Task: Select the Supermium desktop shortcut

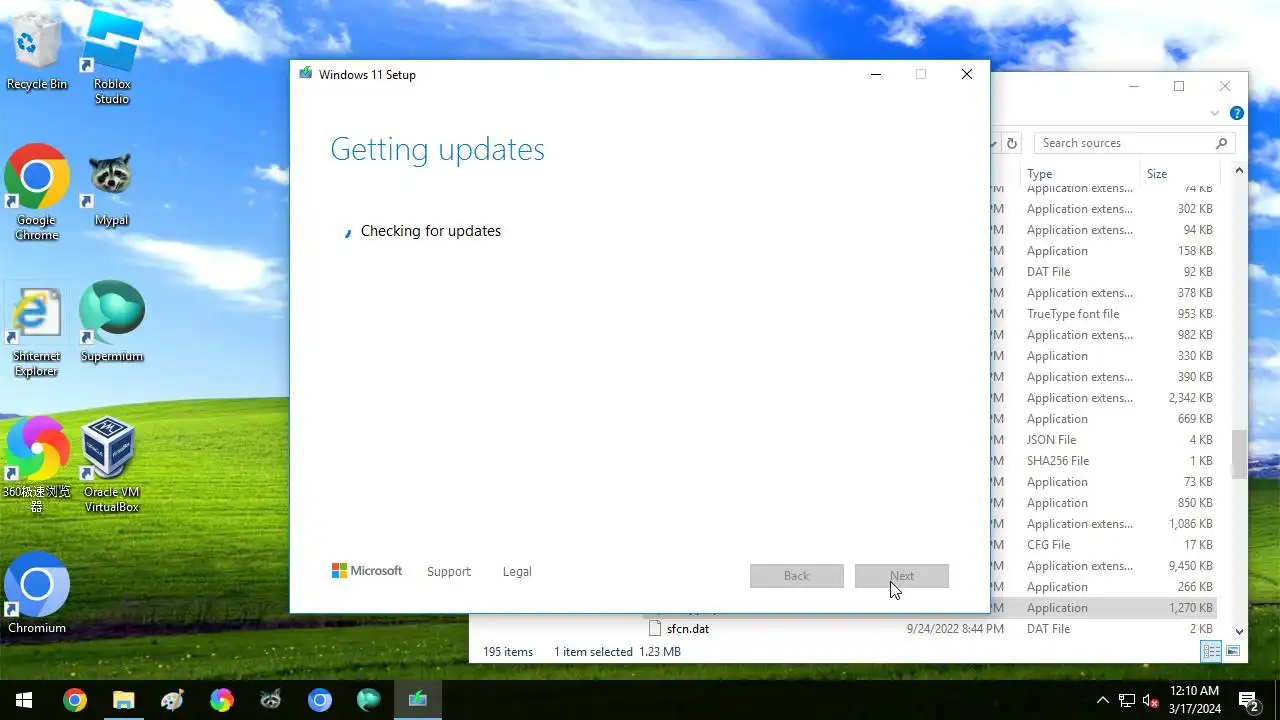Action: point(112,322)
